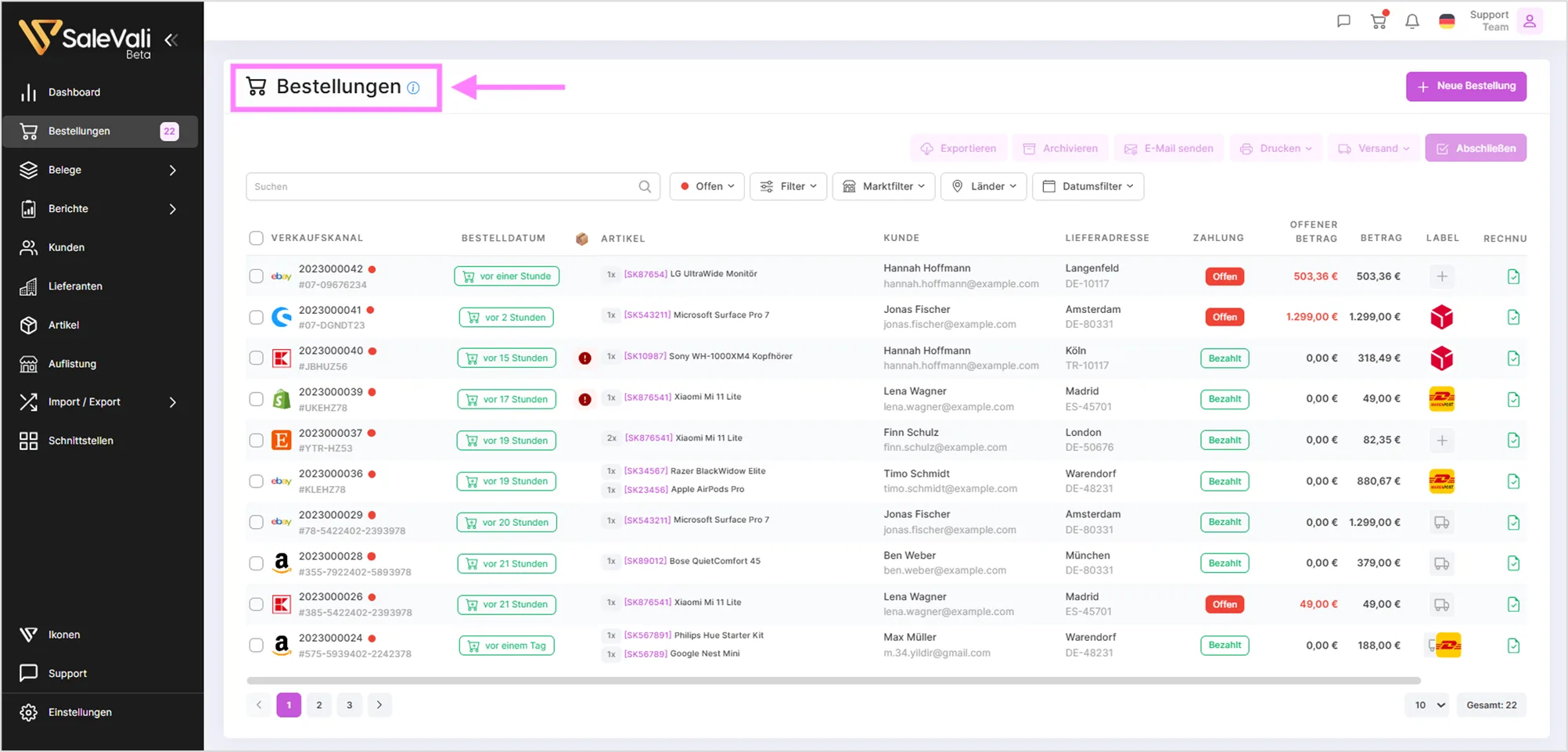Click the package icon in table header
Screen dimensions: 1568x752
coord(581,239)
